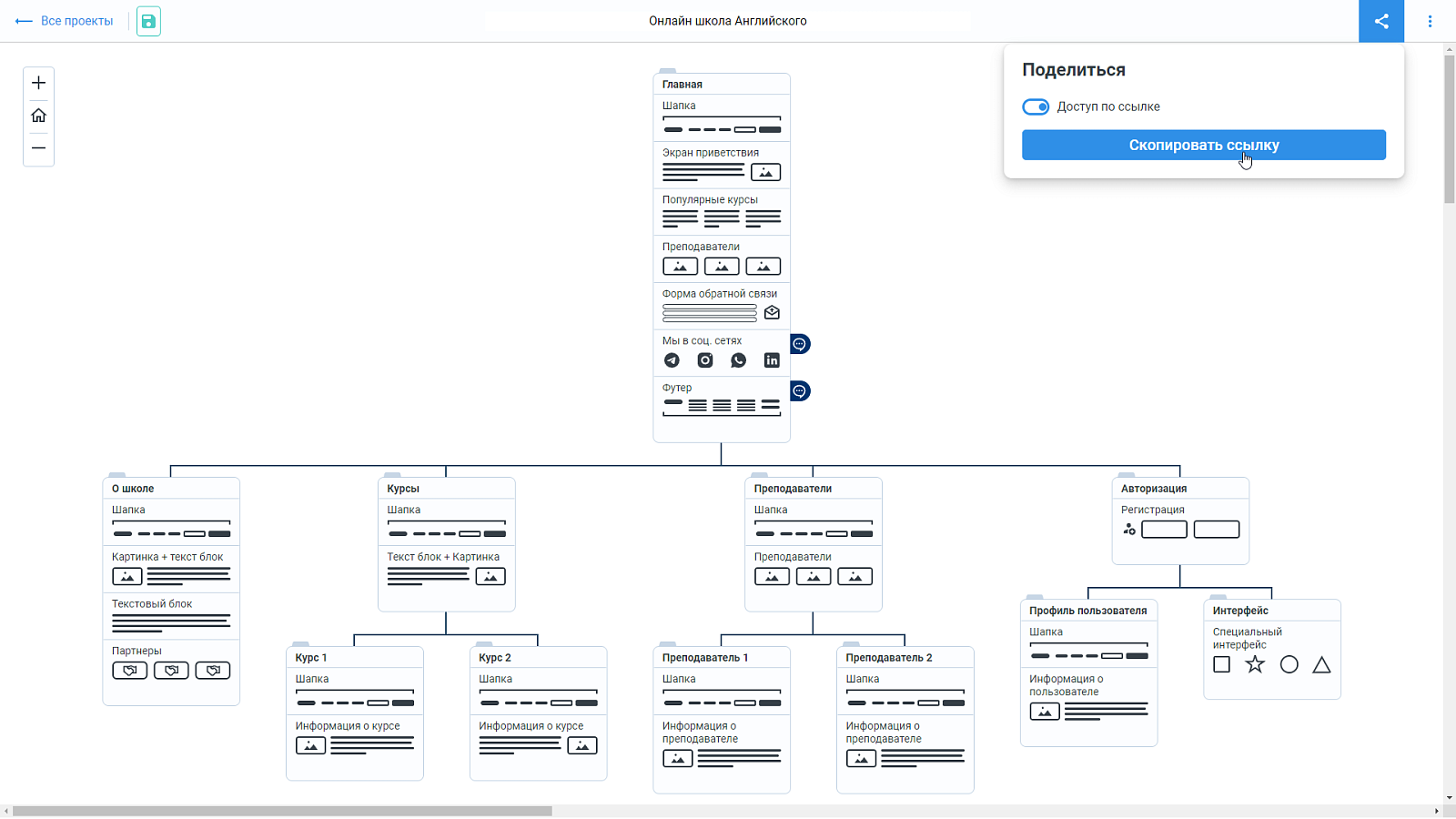This screenshot has height=819, width=1456.
Task: Click the Специальный интерфейс label
Action: point(1247,638)
